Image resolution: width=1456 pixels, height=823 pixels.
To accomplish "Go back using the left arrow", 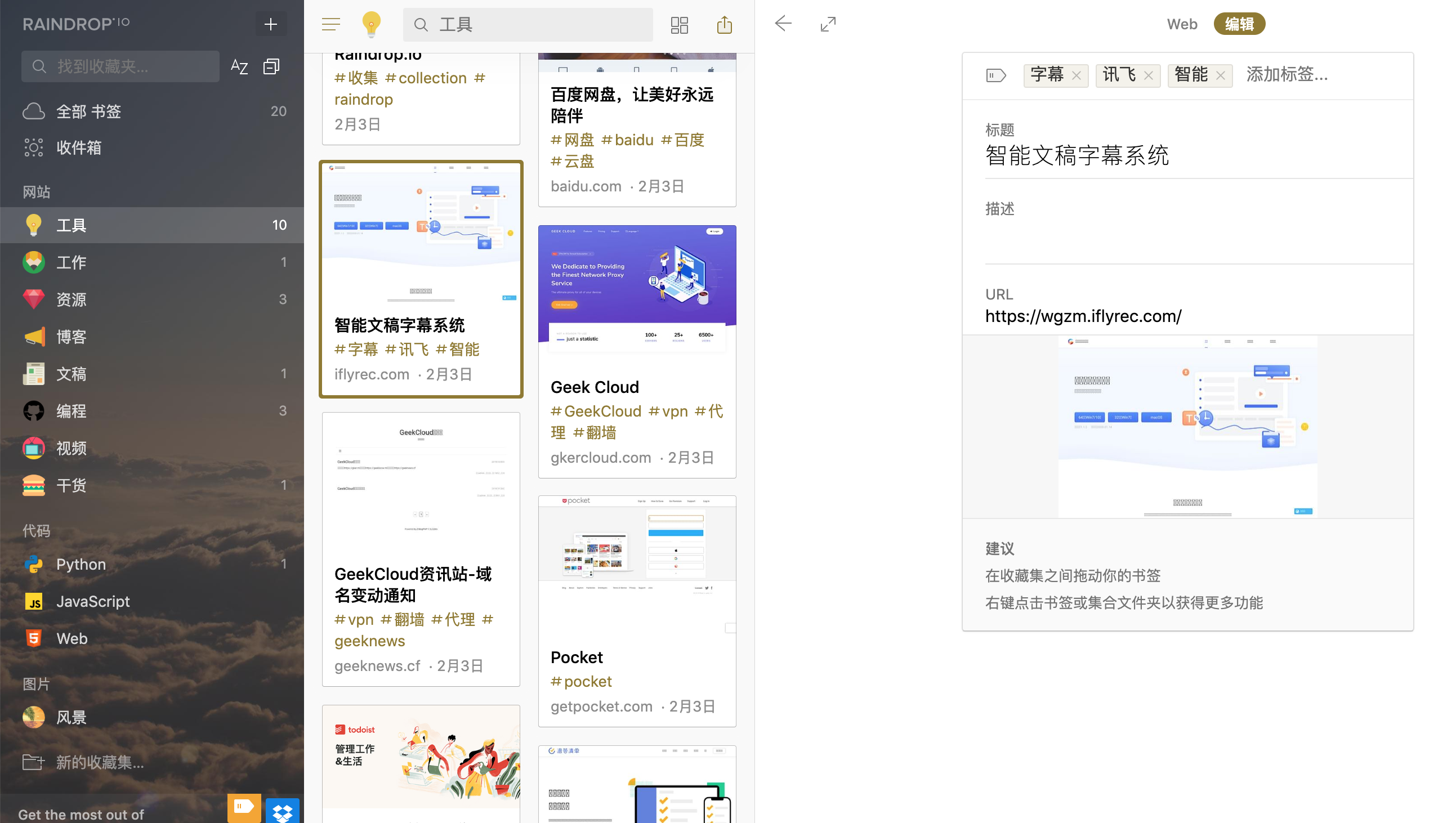I will click(x=783, y=24).
